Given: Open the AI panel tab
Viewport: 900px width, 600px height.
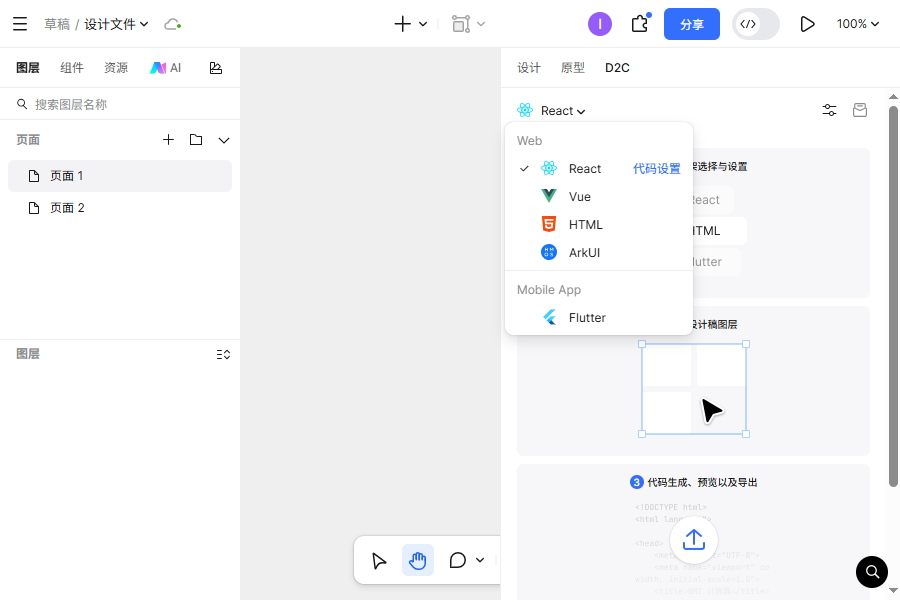Looking at the screenshot, I should [165, 68].
